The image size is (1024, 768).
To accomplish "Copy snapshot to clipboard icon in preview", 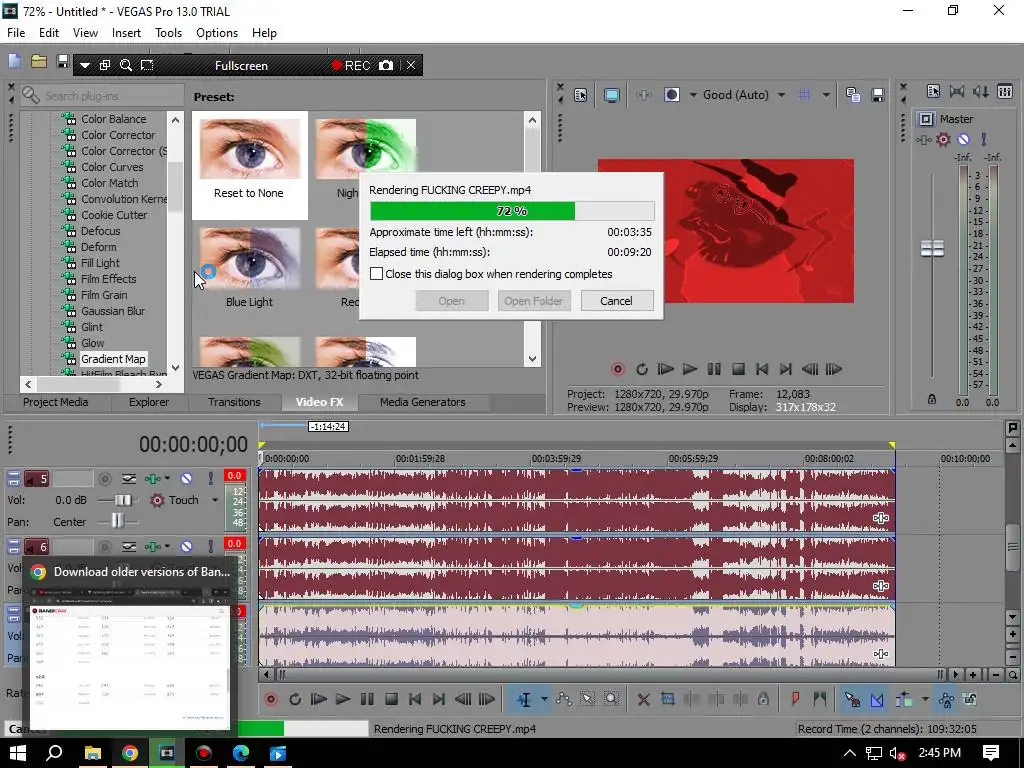I will click(852, 95).
